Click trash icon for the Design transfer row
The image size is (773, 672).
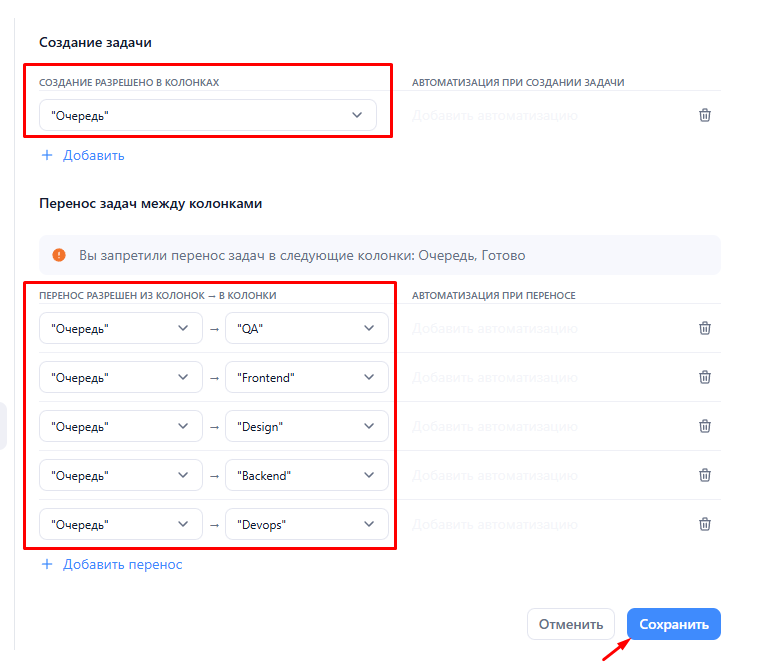(x=704, y=426)
